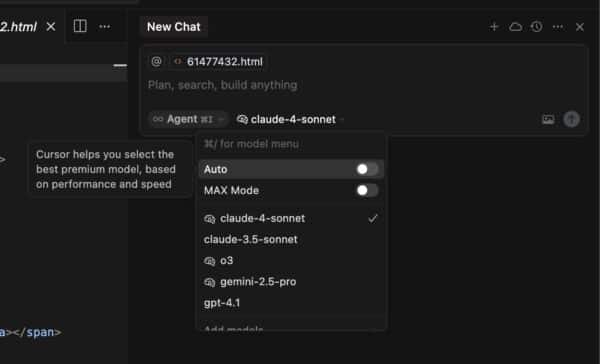Expand the claude-4-sonnet model selector
Screen dimensions: 600x364
pos(290,119)
